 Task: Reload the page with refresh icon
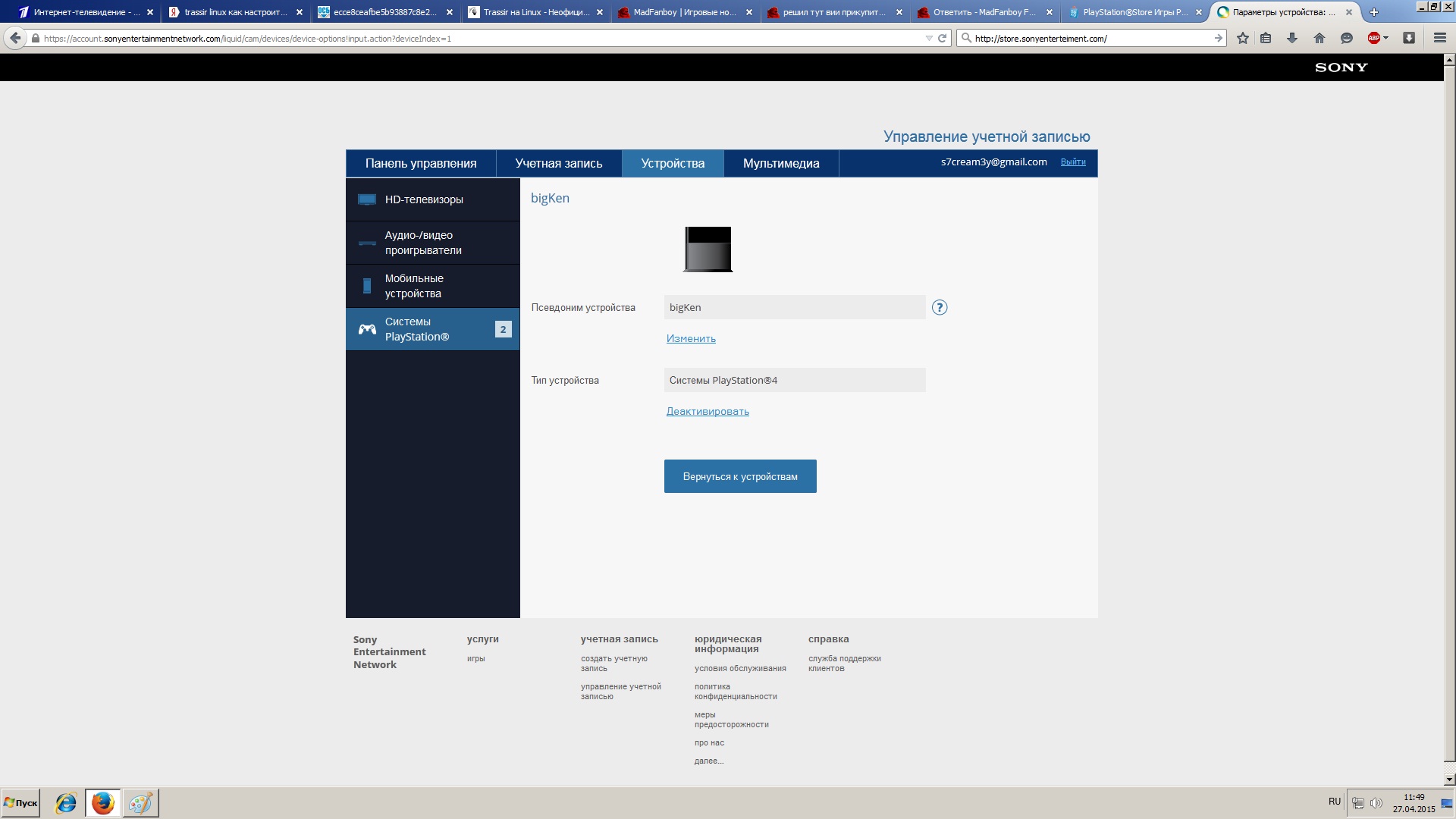(x=943, y=38)
